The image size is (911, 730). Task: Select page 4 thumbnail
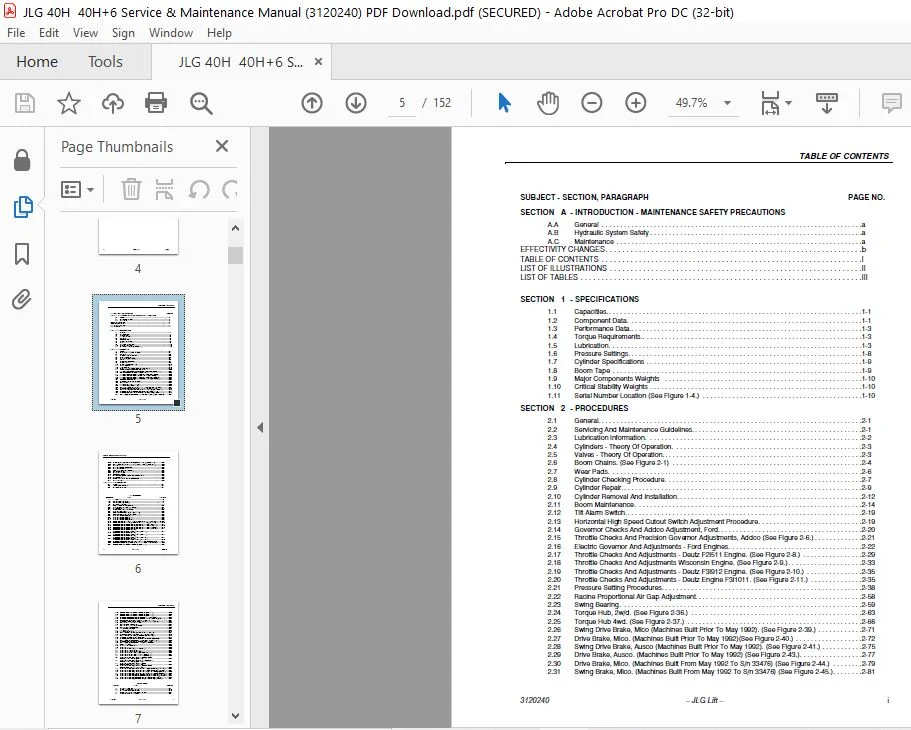tap(138, 237)
